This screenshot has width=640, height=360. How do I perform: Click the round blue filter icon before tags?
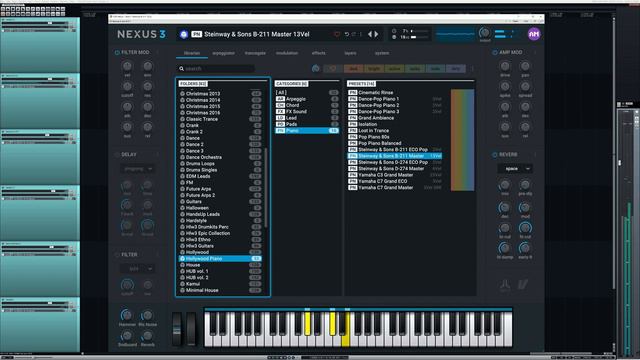point(316,69)
